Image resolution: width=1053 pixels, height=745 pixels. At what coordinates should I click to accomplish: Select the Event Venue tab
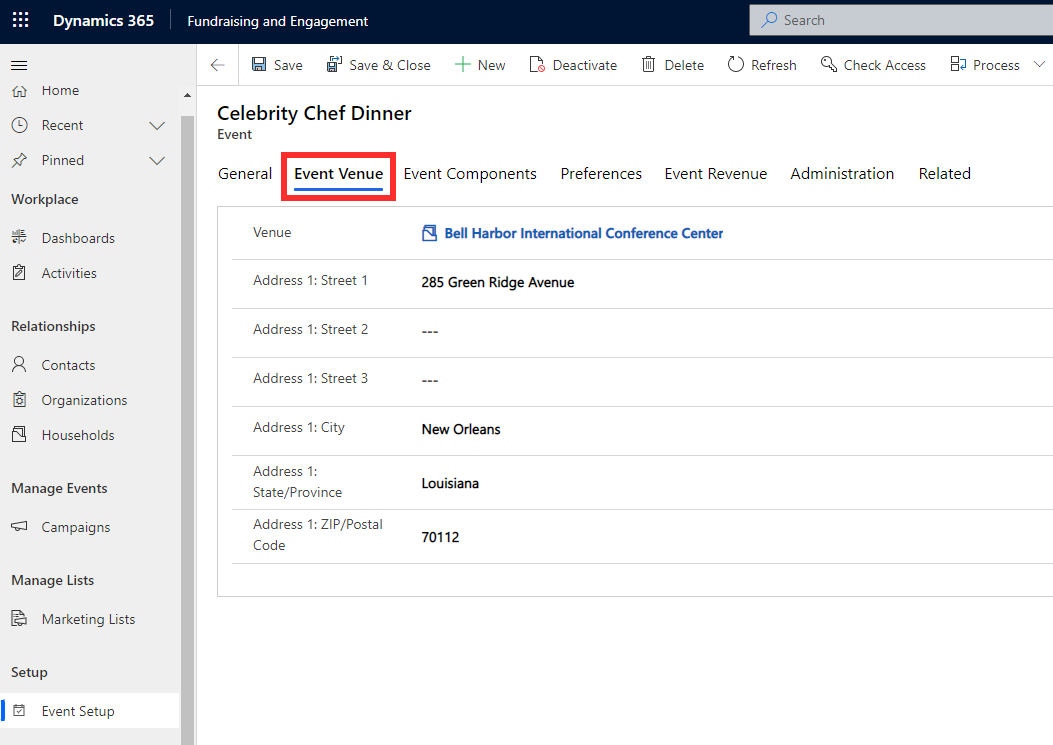[x=338, y=174]
